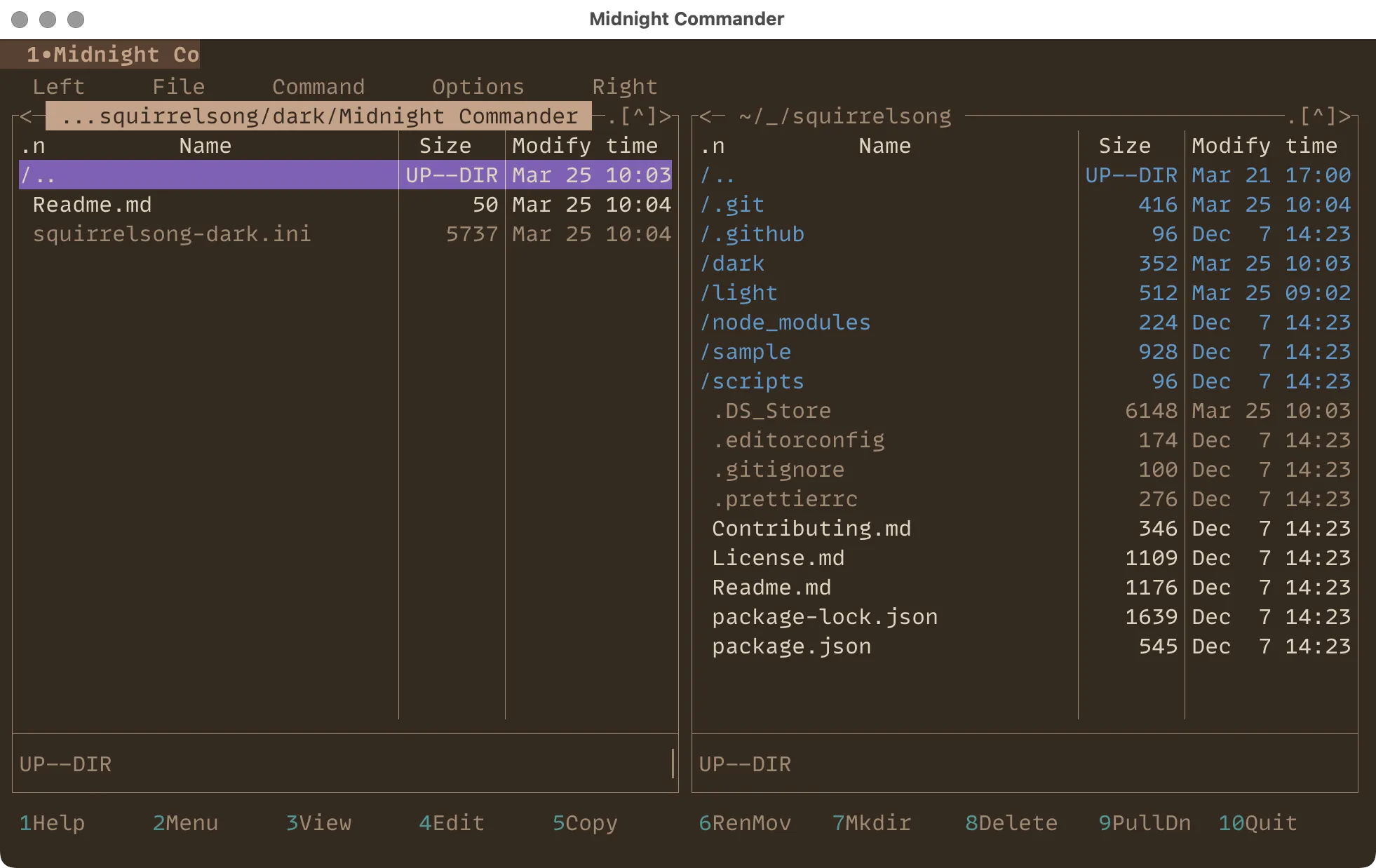Image resolution: width=1376 pixels, height=868 pixels.
Task: Open the /light directory in right panel
Action: point(739,292)
